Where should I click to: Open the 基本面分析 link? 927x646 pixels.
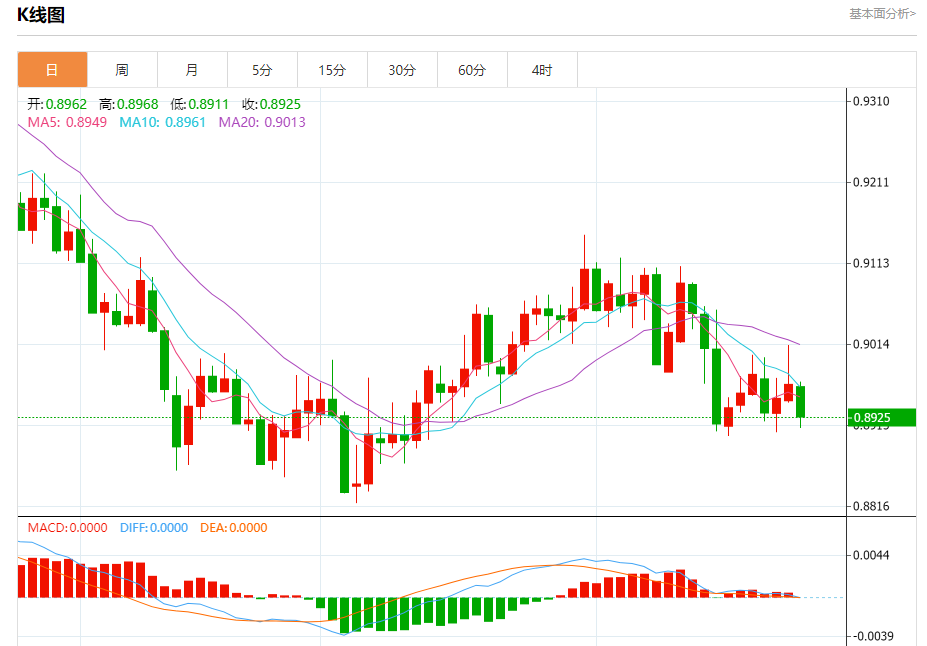882,14
